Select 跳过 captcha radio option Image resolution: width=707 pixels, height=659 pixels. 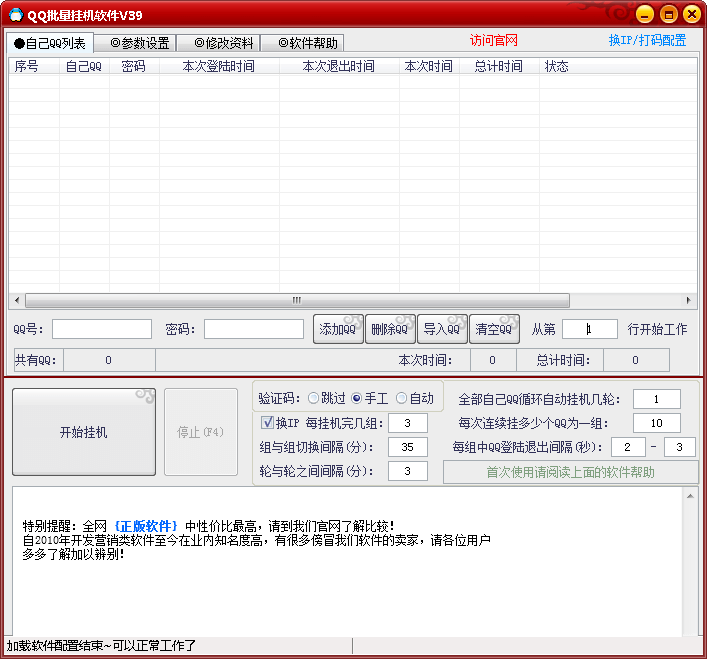coord(327,398)
